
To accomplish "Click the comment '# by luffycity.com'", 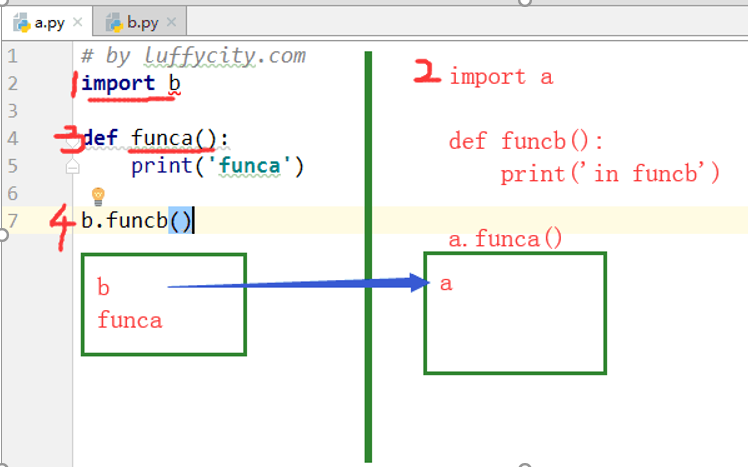I will [193, 56].
